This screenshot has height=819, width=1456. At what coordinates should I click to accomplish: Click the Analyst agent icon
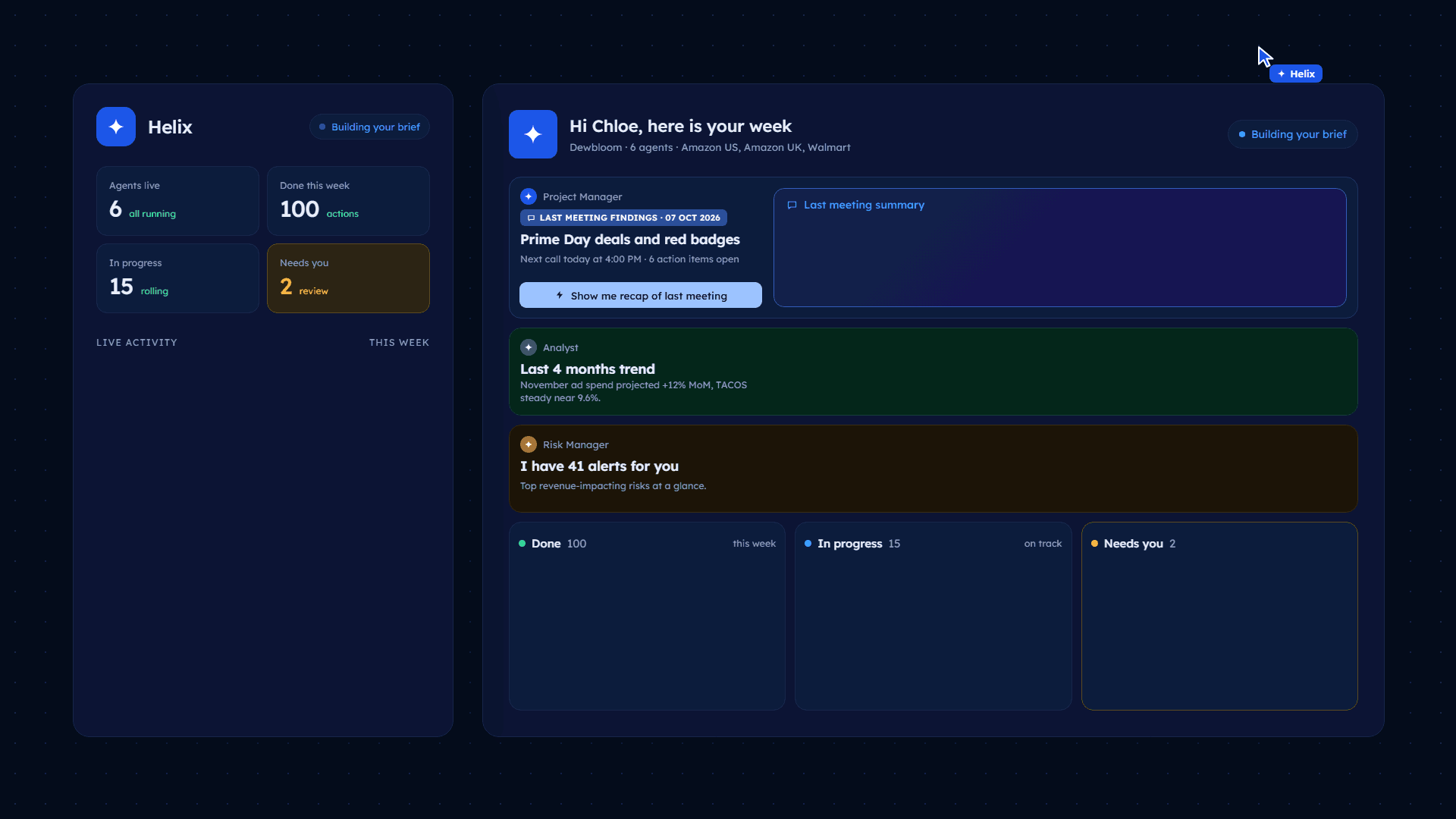(x=529, y=347)
